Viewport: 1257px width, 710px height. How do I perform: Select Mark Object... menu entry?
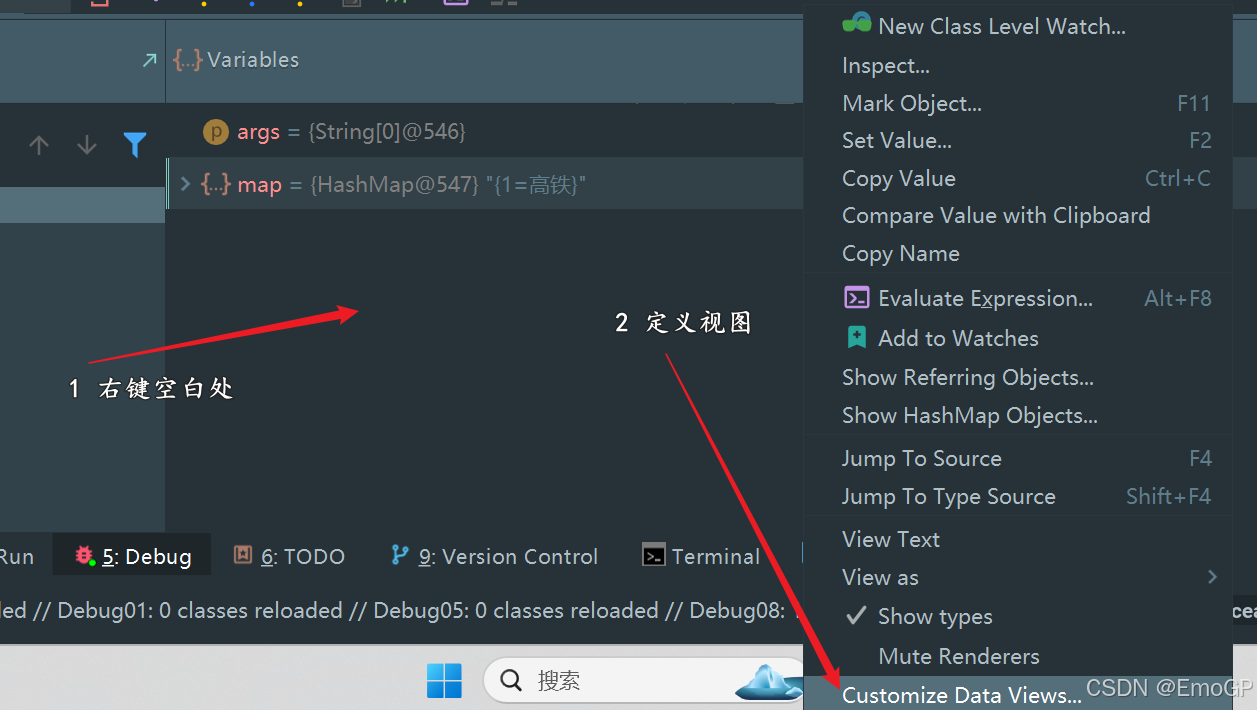pos(1018,104)
